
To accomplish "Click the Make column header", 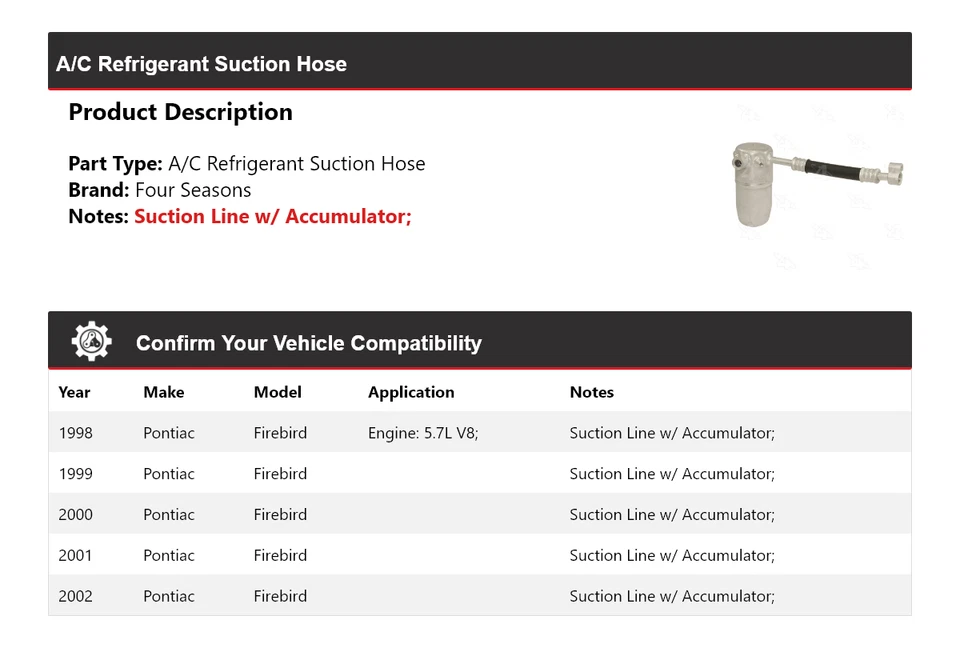I will click(x=163, y=392).
